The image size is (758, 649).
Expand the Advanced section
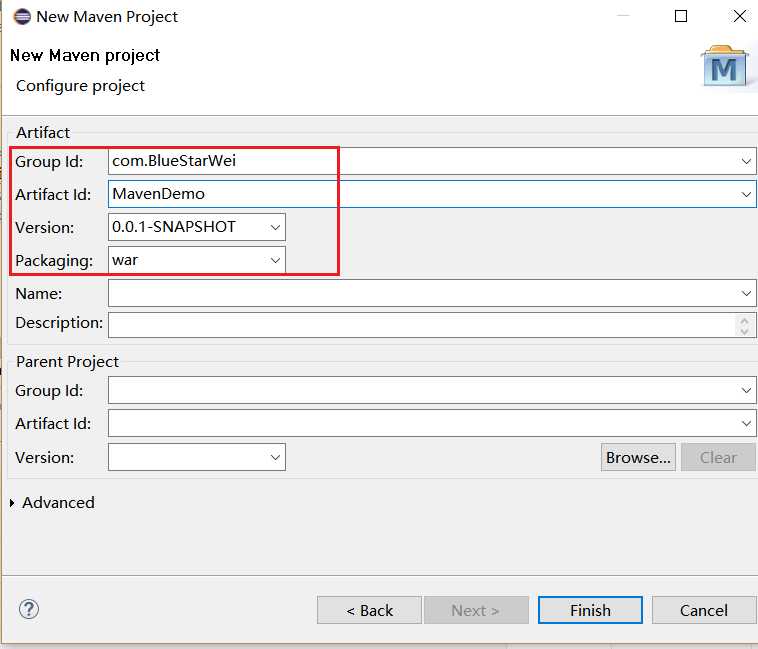tap(12, 503)
